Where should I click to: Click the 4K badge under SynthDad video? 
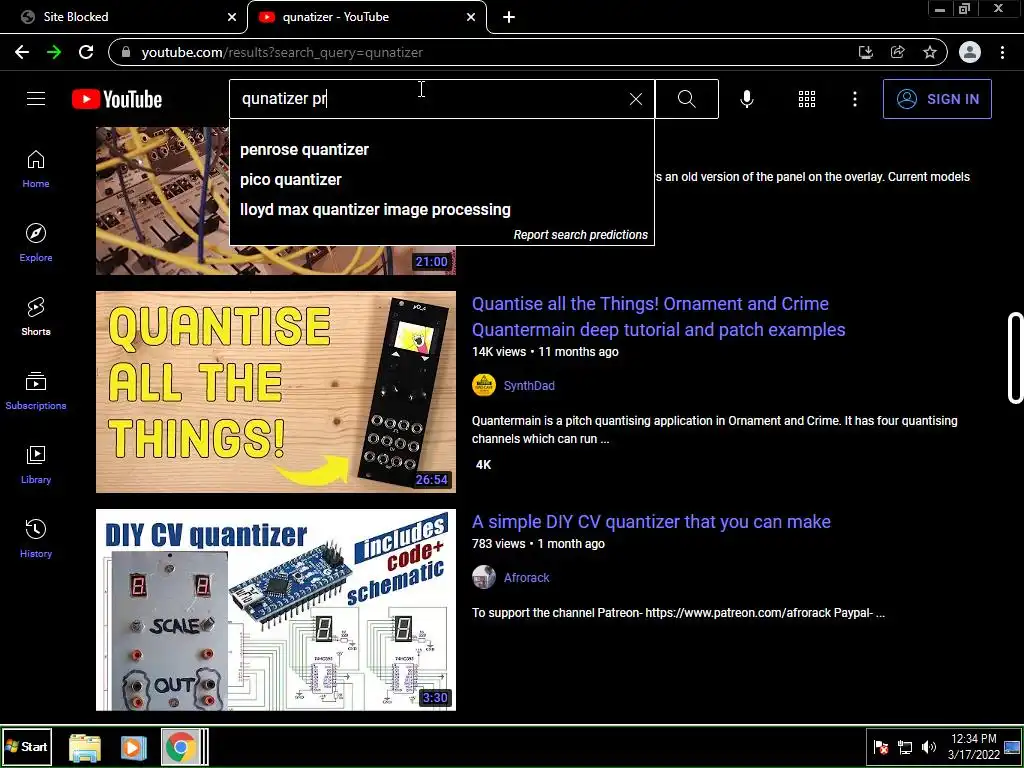(x=483, y=465)
